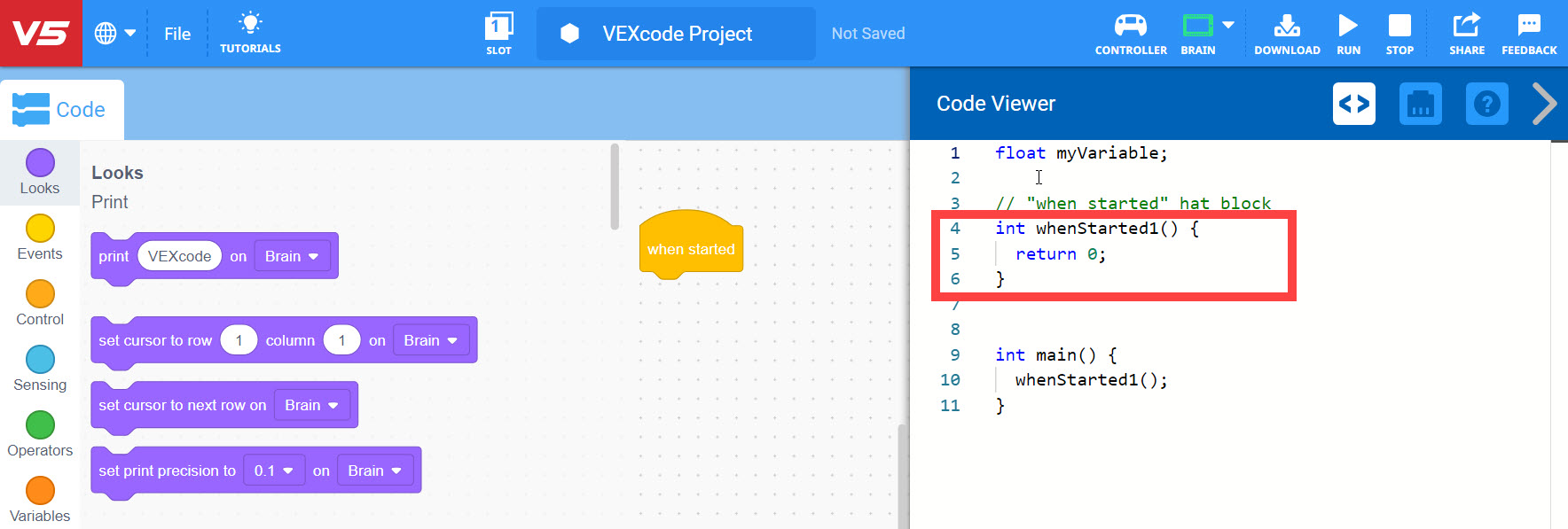Toggle the Code Viewer angle-brackets button

point(1353,104)
